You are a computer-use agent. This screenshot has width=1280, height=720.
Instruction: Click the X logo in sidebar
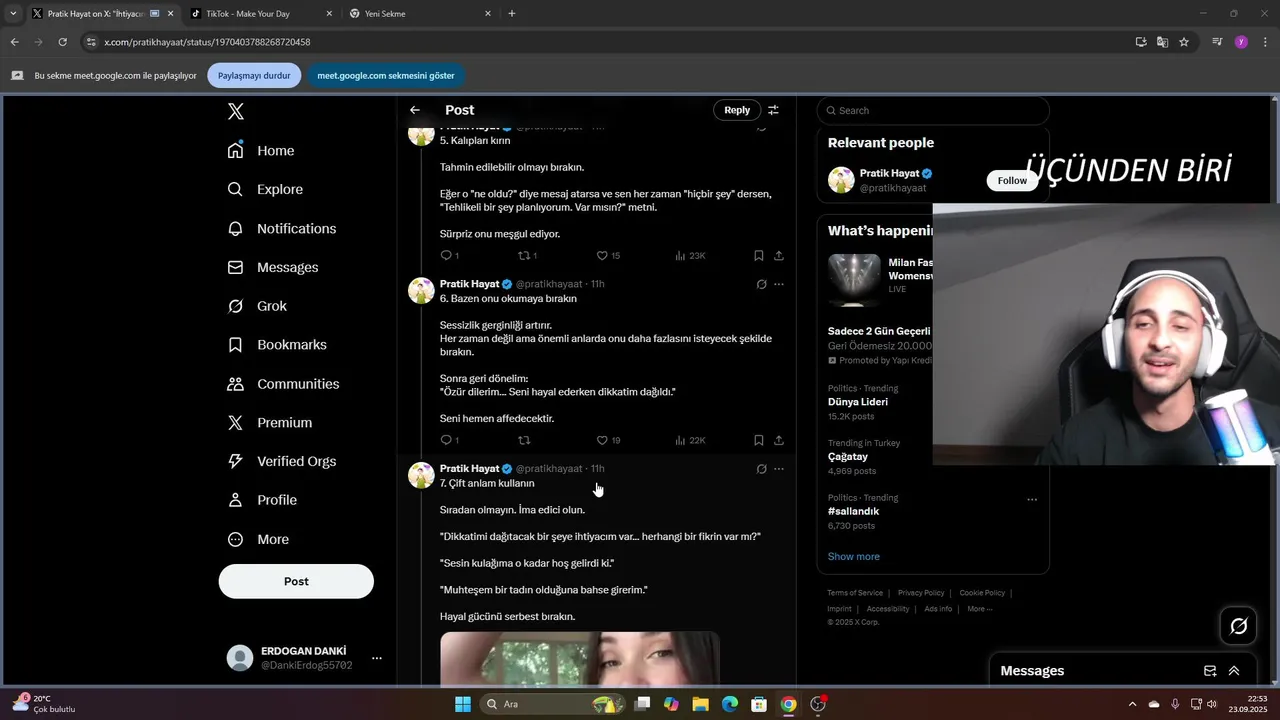[x=236, y=111]
